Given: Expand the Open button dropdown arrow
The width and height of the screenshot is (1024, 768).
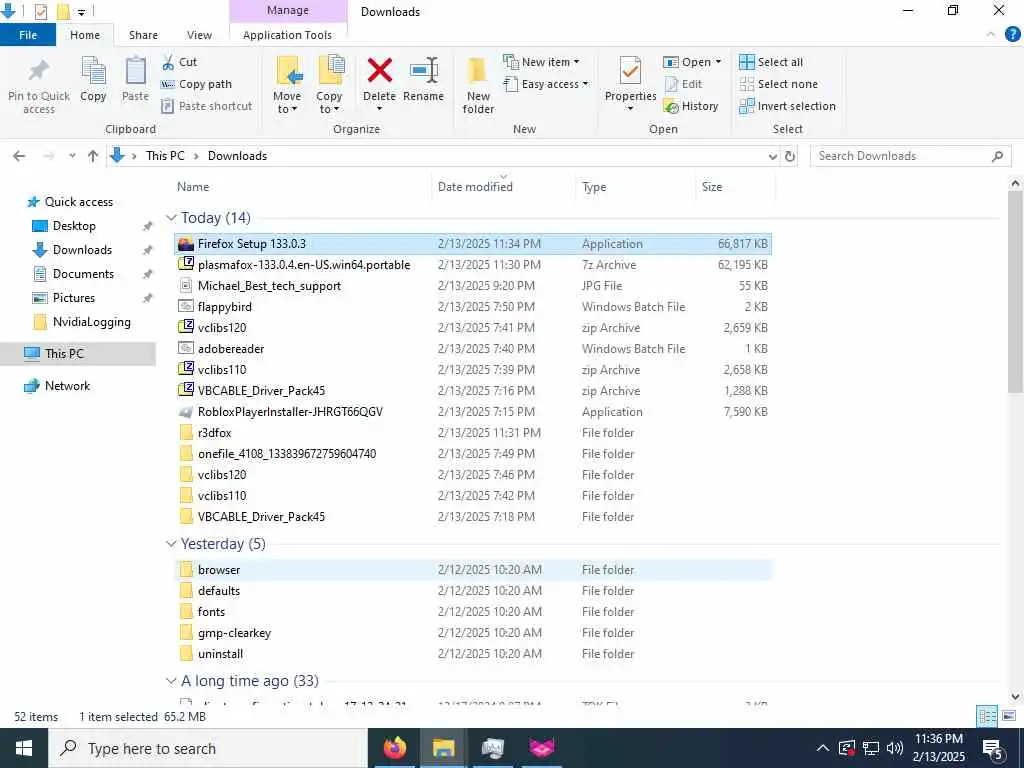Looking at the screenshot, I should (x=718, y=62).
